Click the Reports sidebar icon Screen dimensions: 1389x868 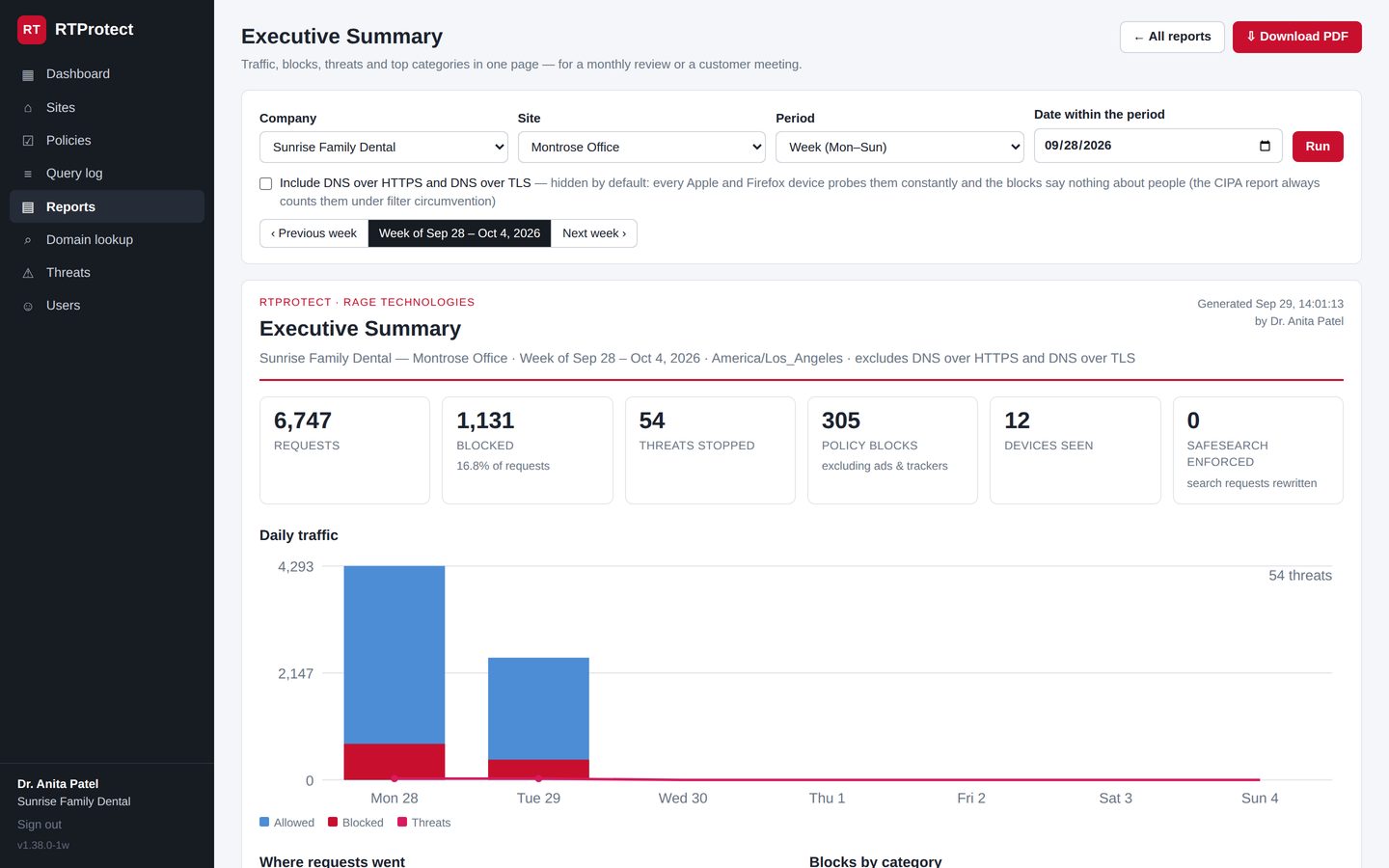(28, 207)
